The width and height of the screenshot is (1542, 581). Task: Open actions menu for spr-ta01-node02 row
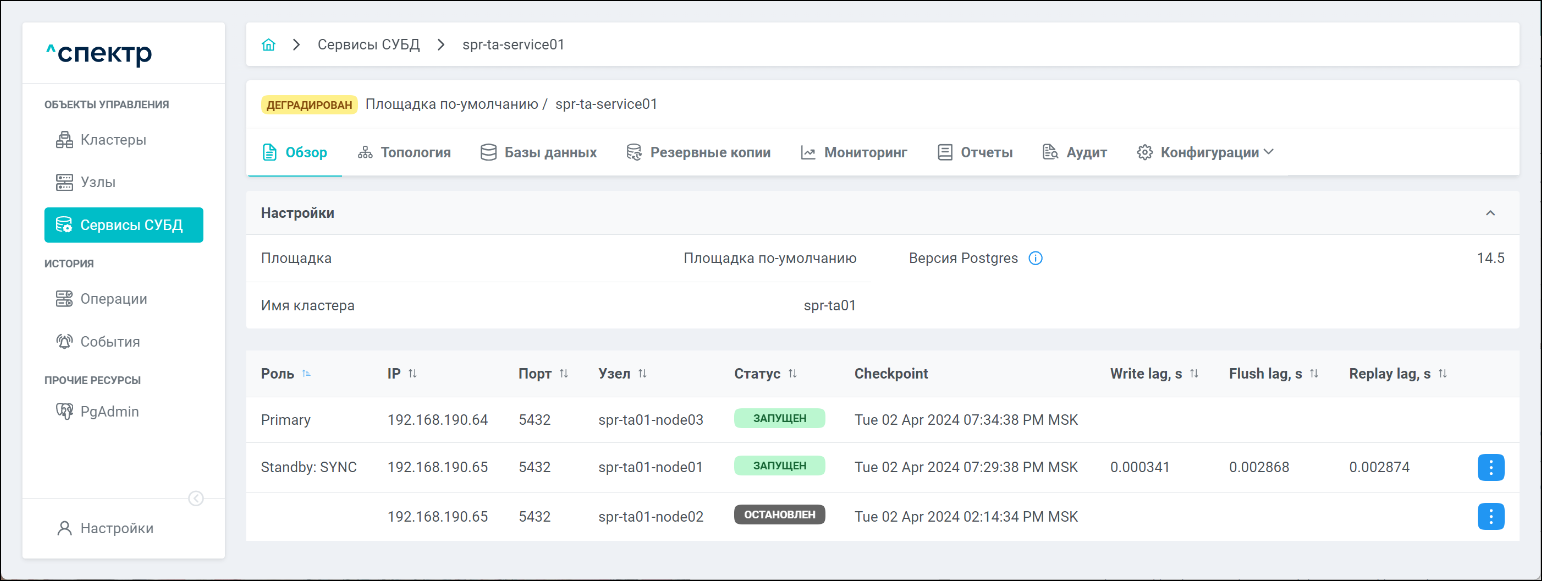(x=1490, y=517)
